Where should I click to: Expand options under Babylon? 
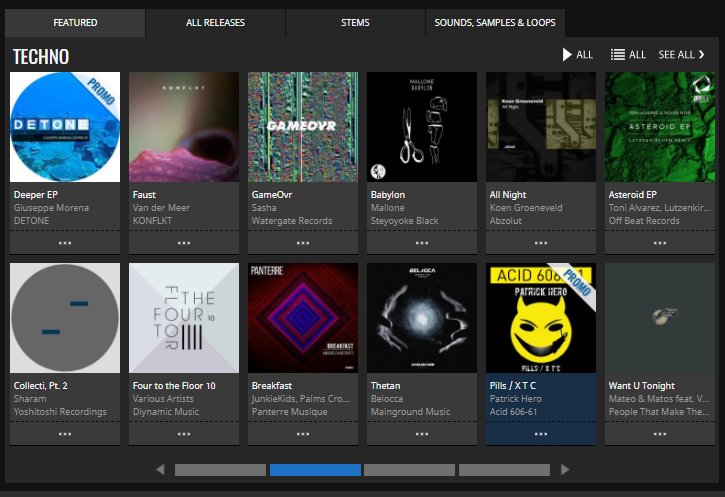422,243
